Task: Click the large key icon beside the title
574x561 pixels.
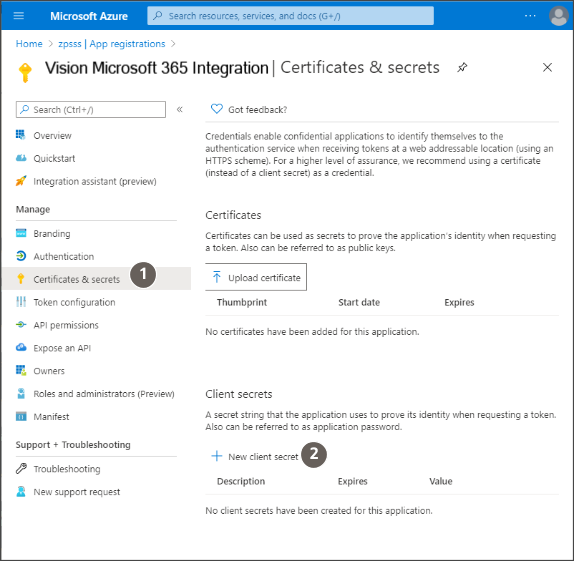Action: tap(25, 73)
